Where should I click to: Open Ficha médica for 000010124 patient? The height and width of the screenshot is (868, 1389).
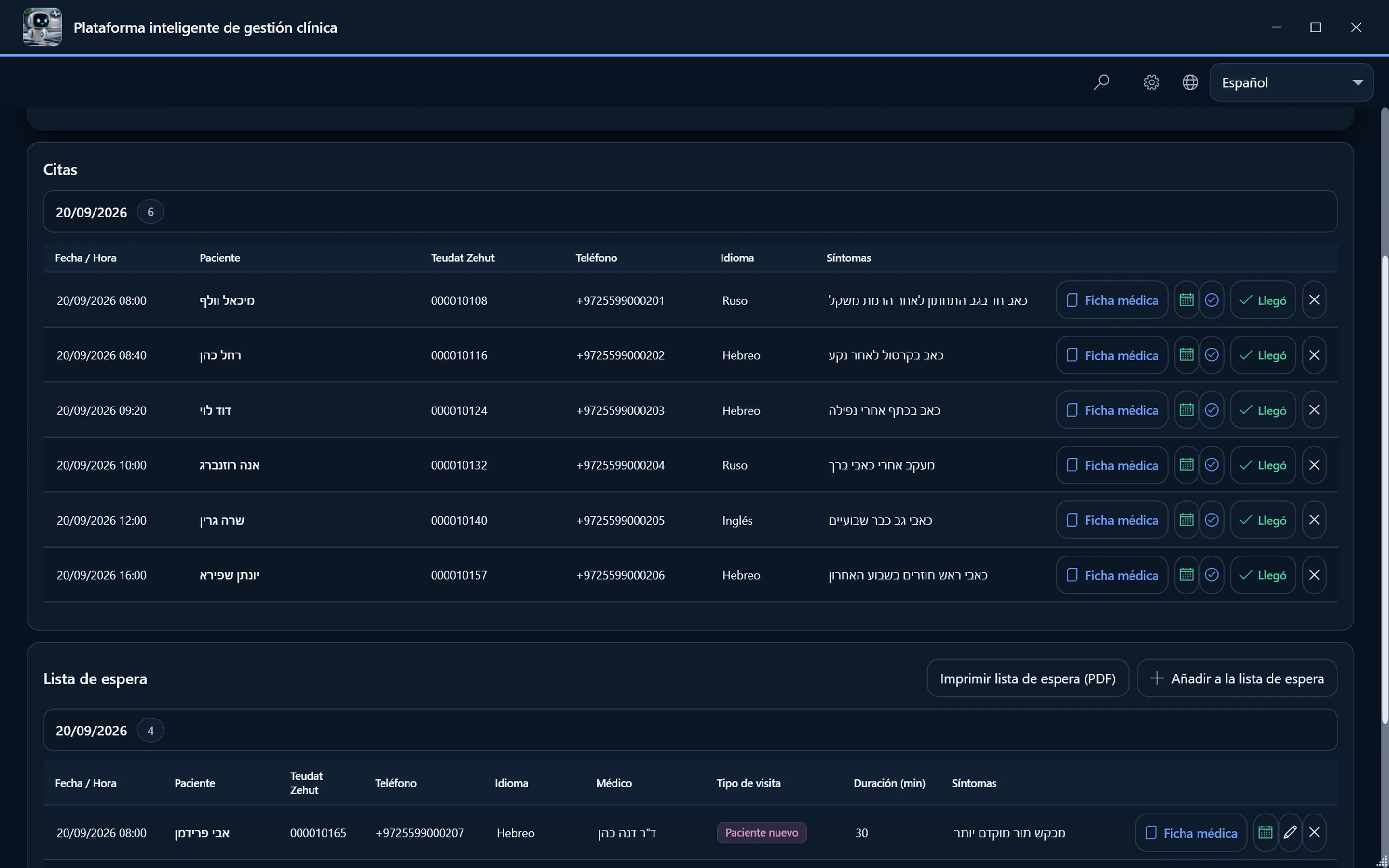pos(1112,410)
